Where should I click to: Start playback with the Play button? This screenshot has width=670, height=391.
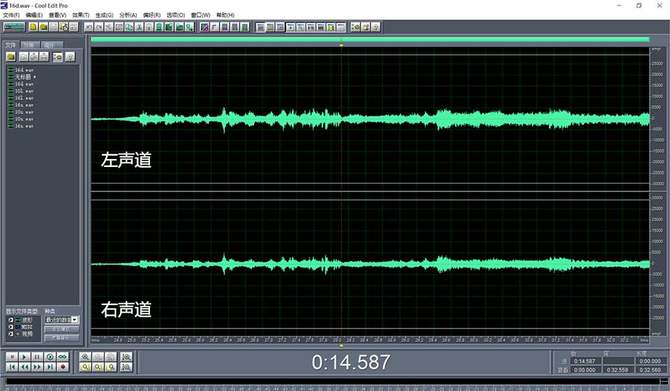pyautogui.click(x=24, y=356)
